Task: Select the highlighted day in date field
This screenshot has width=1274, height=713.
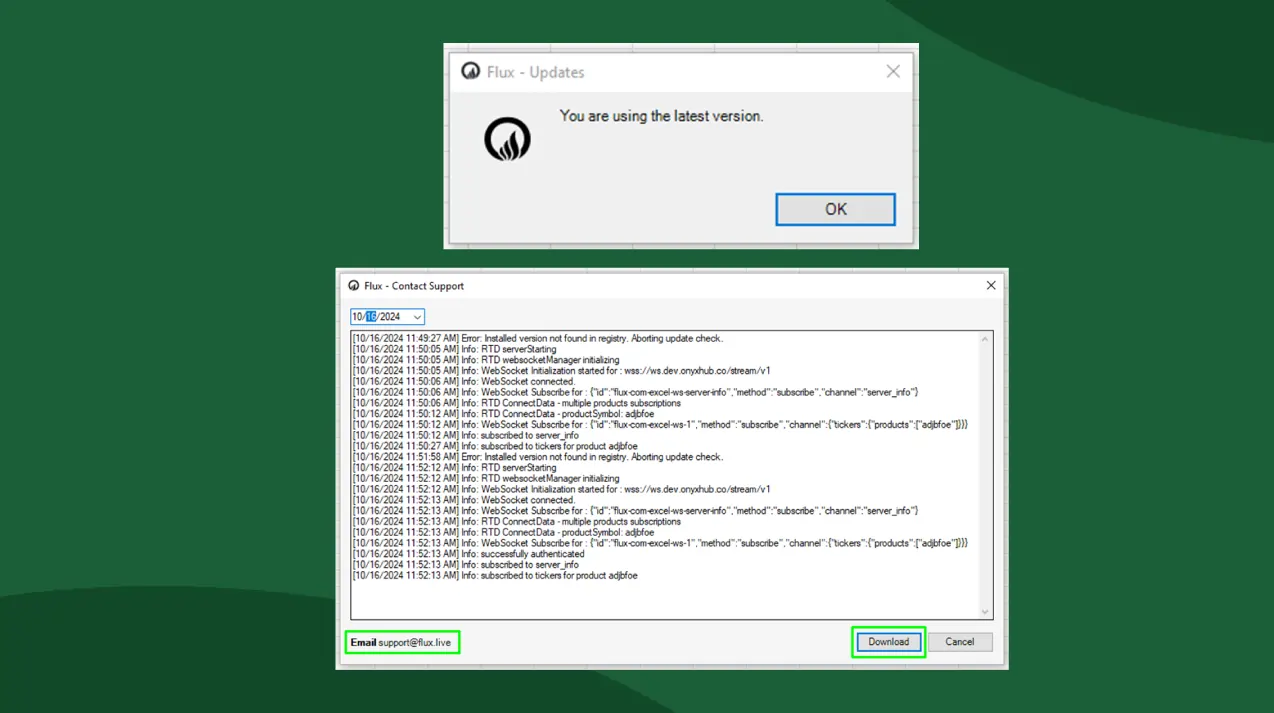Action: [370, 317]
